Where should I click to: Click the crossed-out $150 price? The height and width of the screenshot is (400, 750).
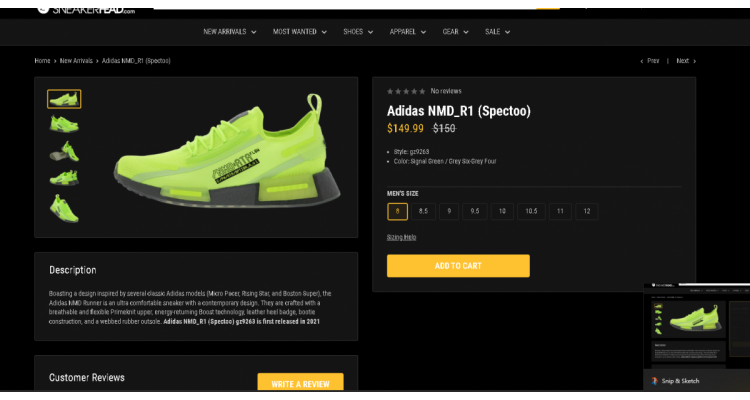[444, 128]
